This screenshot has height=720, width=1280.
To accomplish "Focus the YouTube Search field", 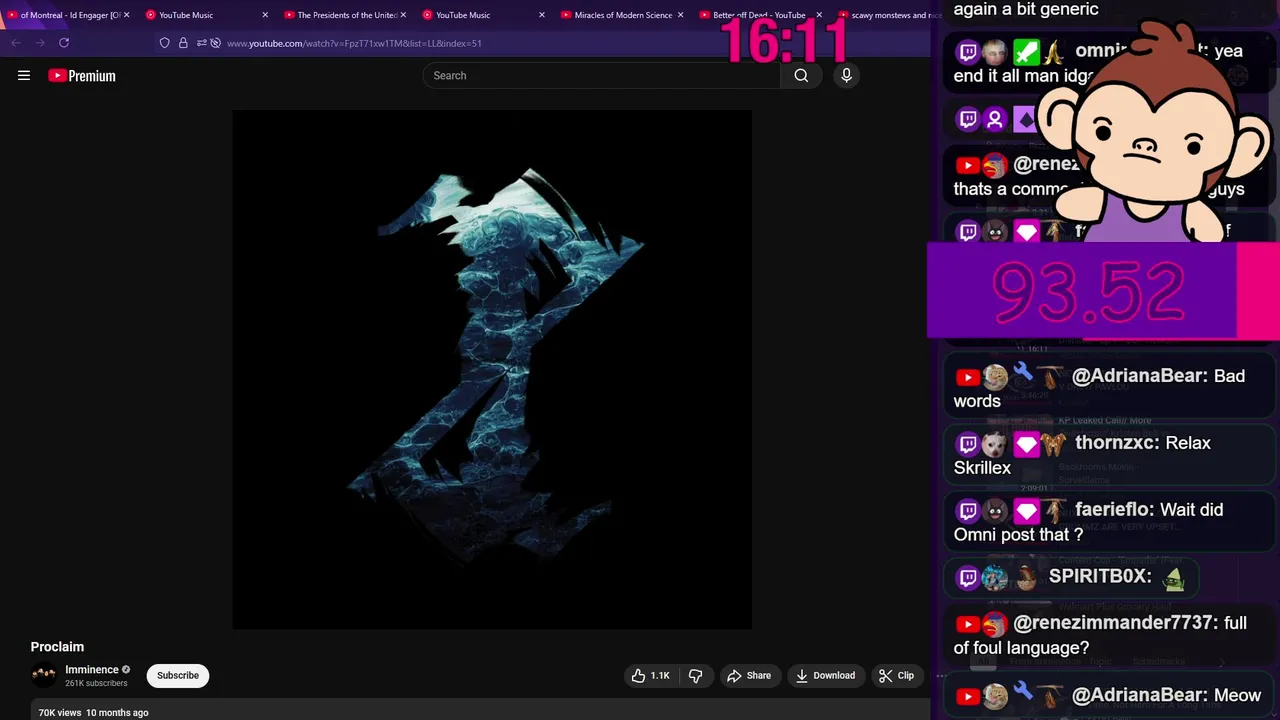I will click(x=602, y=75).
